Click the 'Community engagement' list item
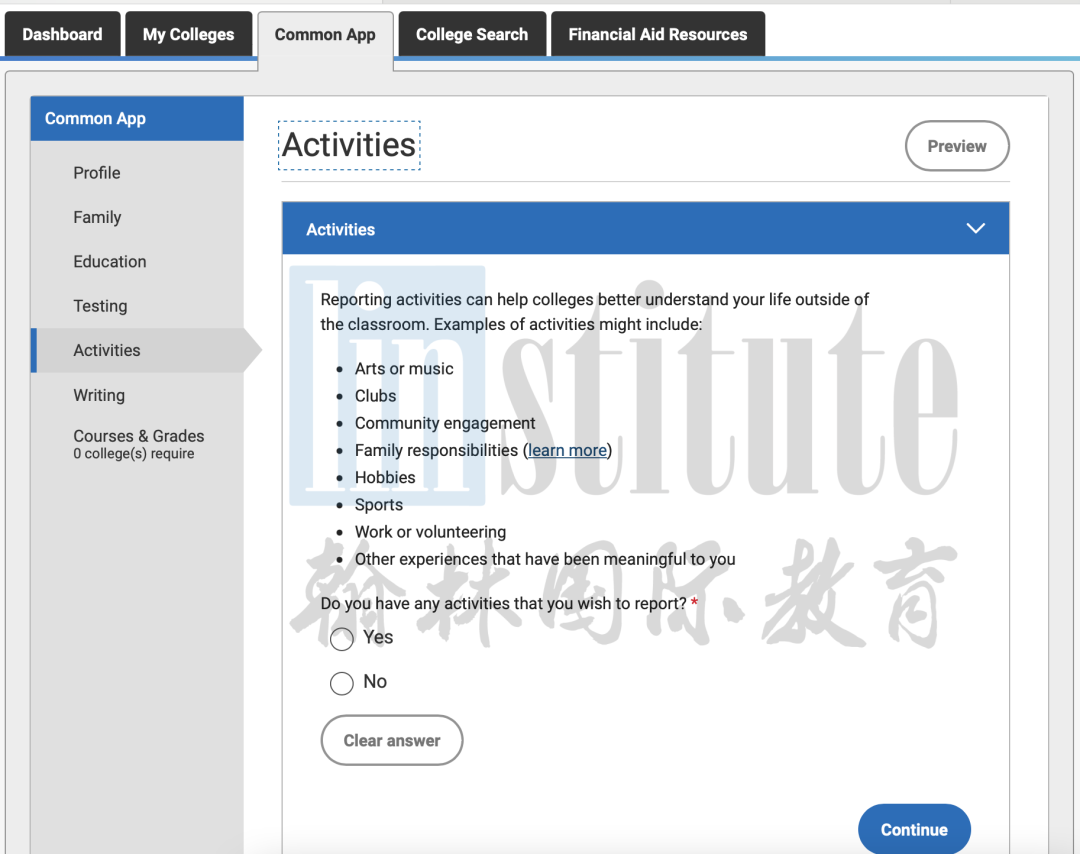The height and width of the screenshot is (854, 1080). coord(445,423)
